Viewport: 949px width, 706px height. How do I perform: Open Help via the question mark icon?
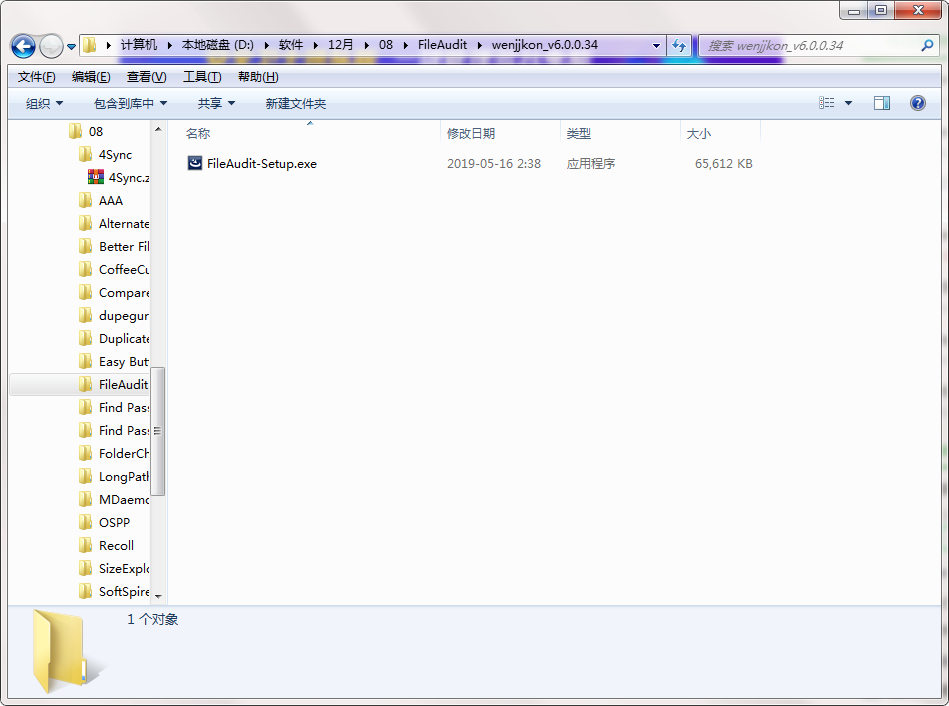click(917, 102)
